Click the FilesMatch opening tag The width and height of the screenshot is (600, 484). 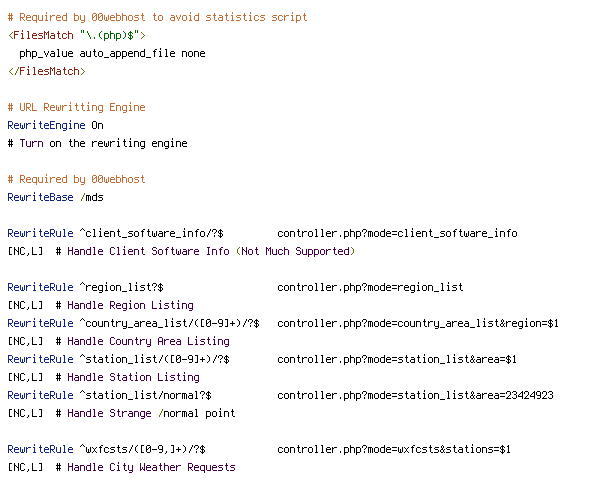tap(77, 35)
